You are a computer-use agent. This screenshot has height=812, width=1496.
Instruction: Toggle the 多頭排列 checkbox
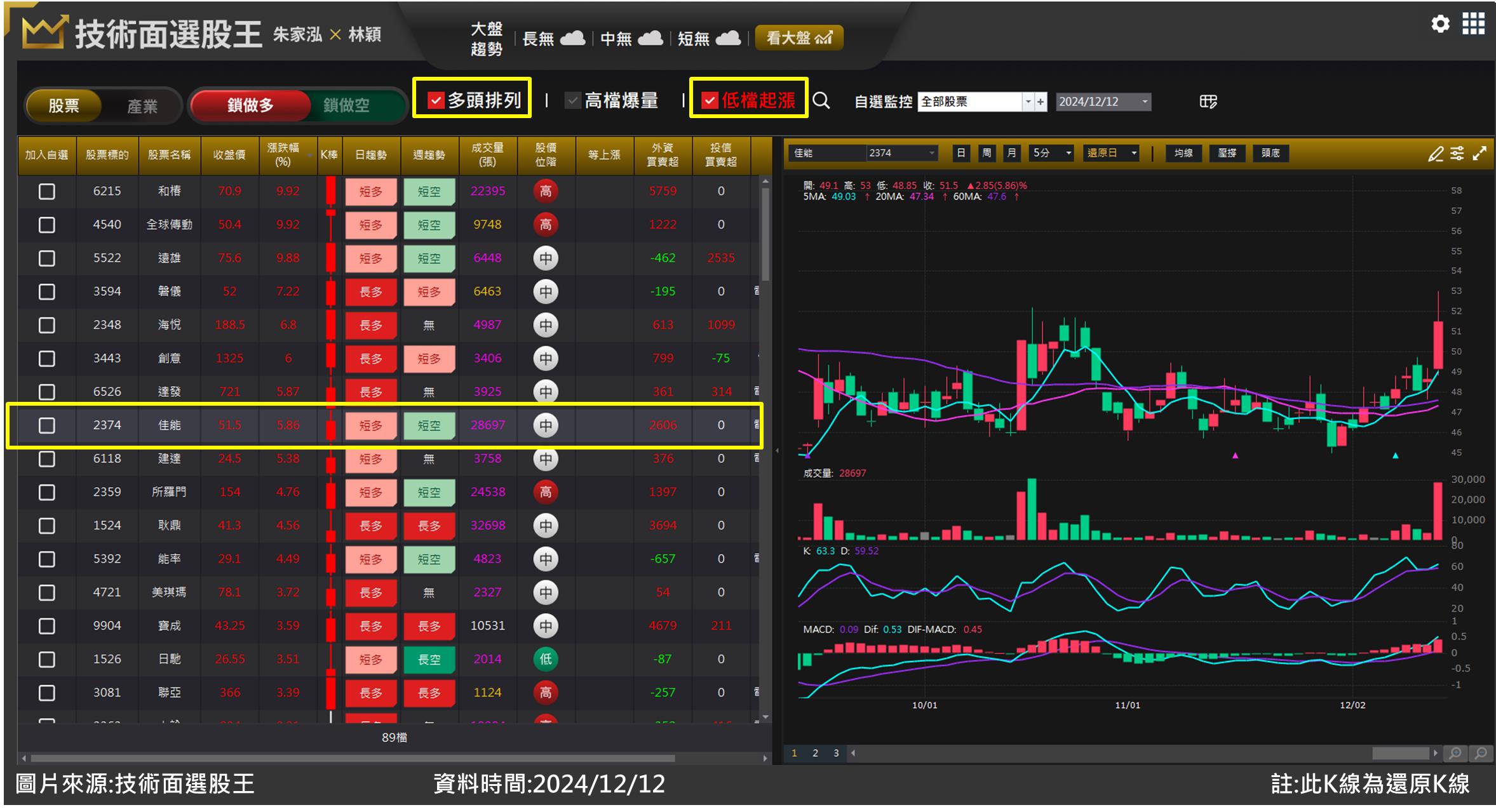tap(435, 100)
